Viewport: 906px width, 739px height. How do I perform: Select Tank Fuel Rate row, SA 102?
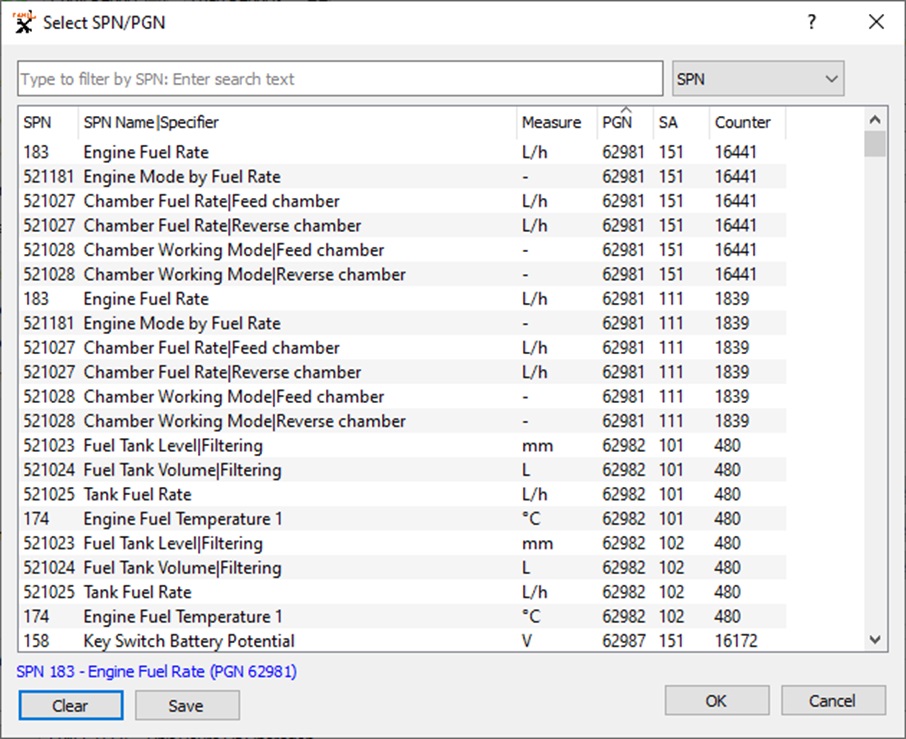click(403, 592)
